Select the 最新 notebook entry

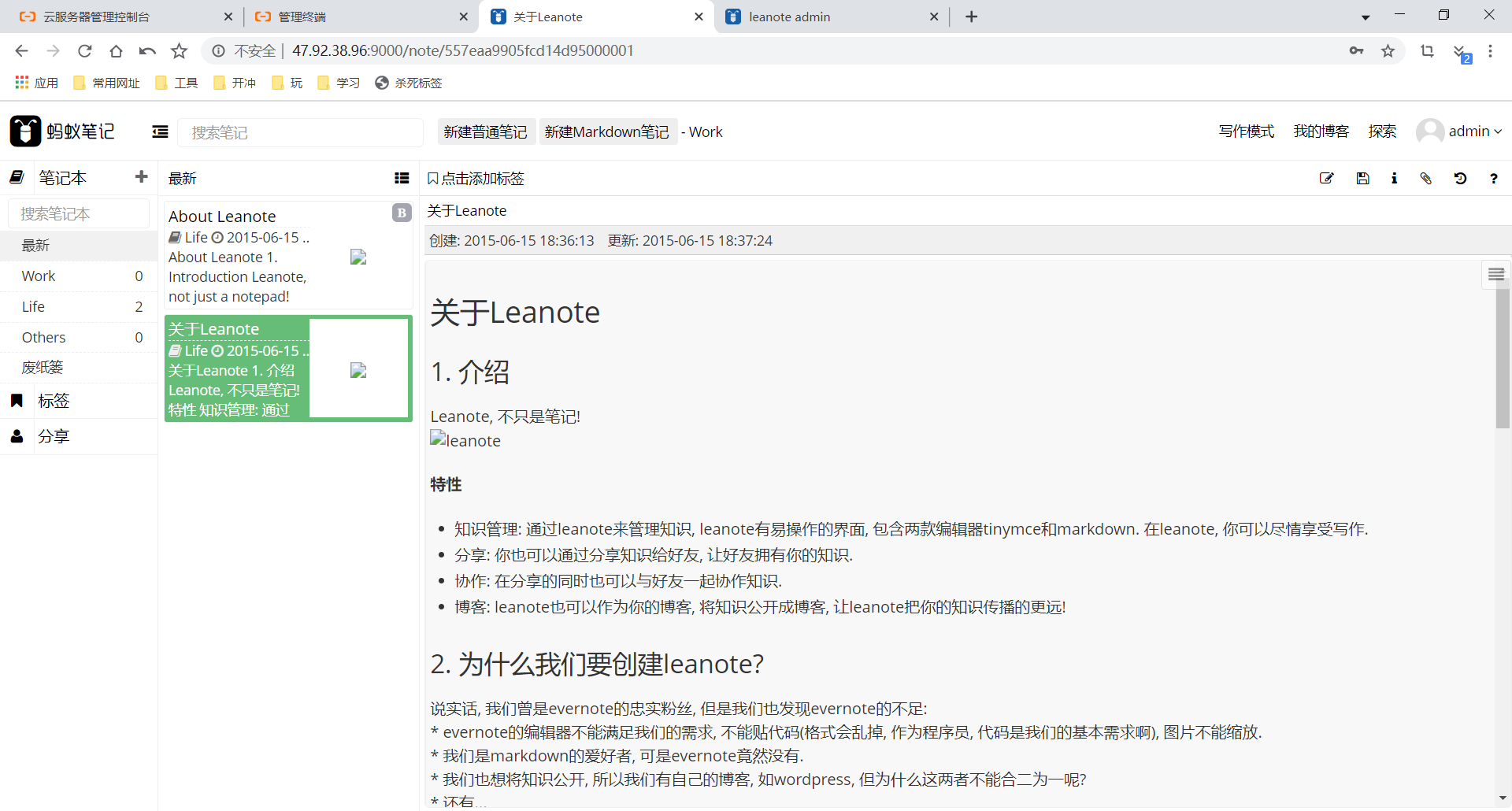point(79,246)
